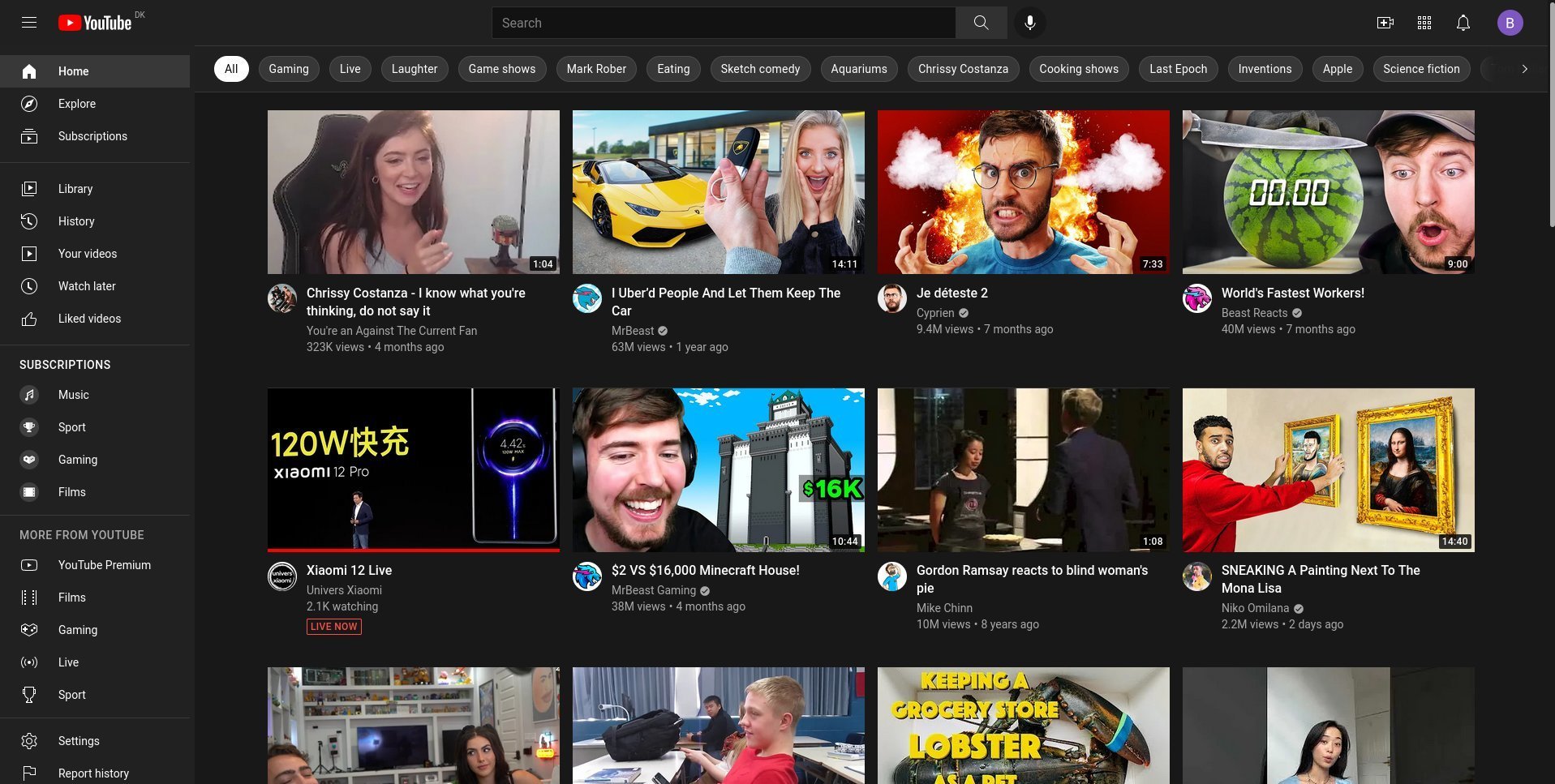
Task: Click the LIVE NOW badge
Action: click(x=334, y=626)
